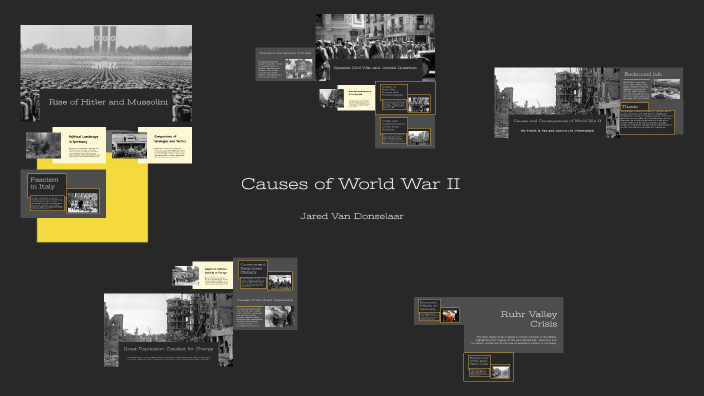The image size is (704, 396).
Task: Select the 'Causes of World War II' title
Action: (351, 184)
